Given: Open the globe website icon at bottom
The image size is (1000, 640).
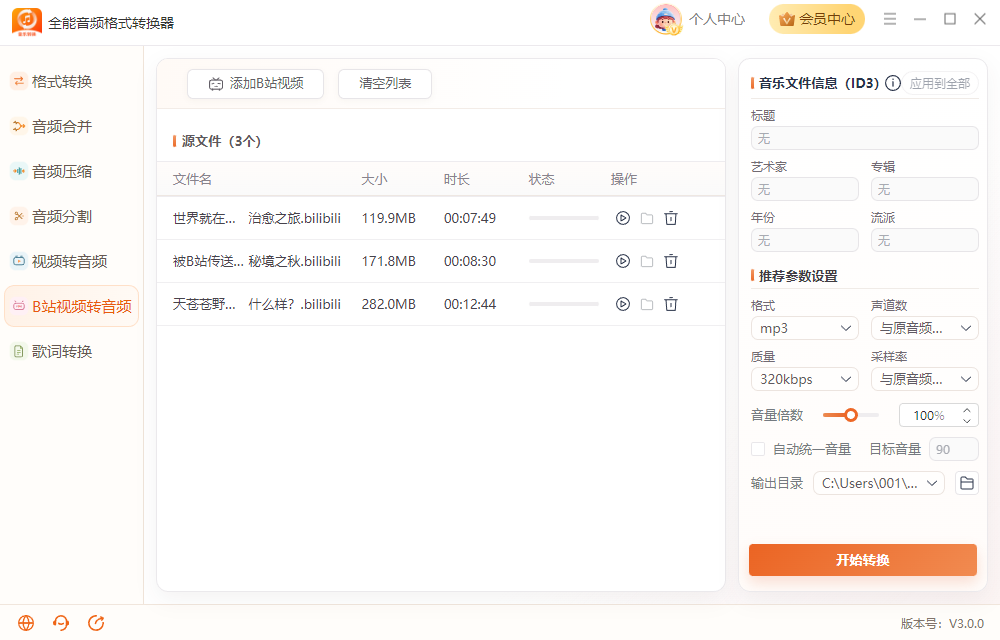Looking at the screenshot, I should pyautogui.click(x=26, y=623).
